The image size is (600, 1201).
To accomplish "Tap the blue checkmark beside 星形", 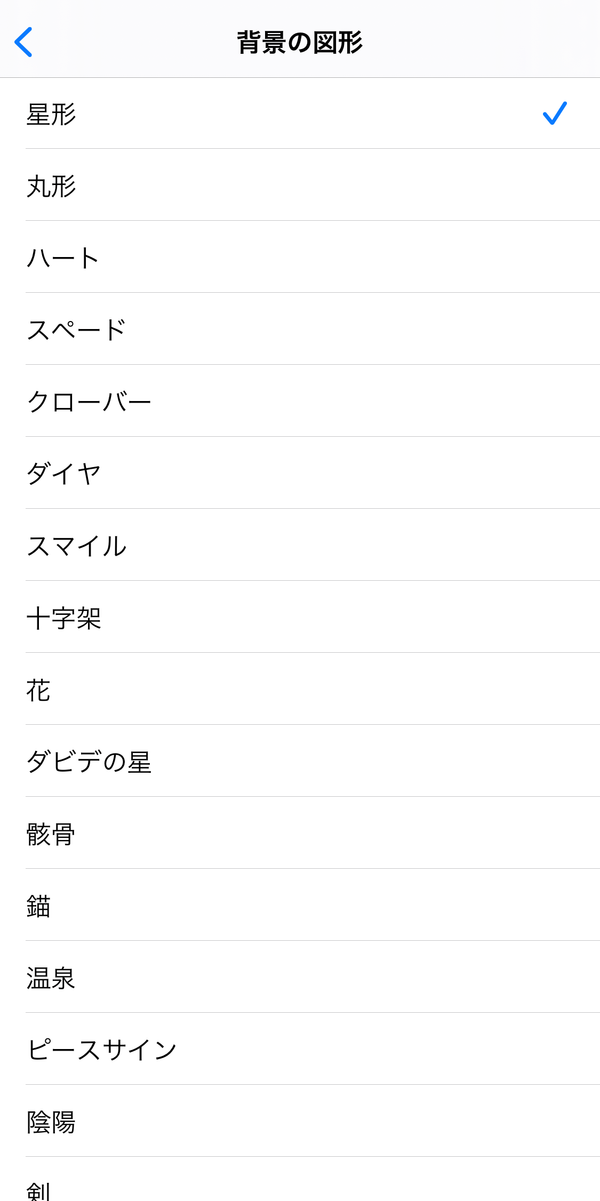I will point(555,114).
